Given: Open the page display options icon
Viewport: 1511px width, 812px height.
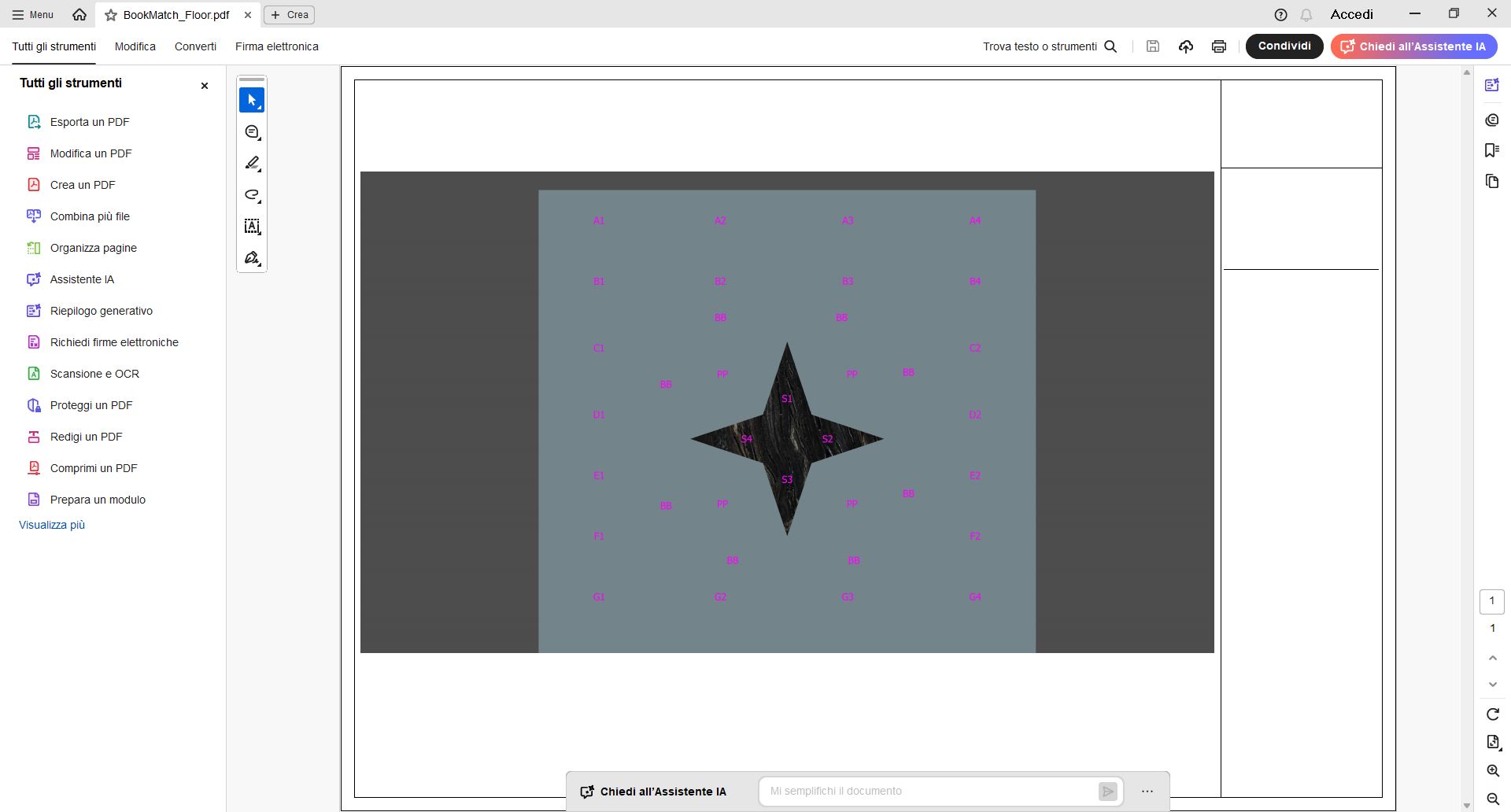Looking at the screenshot, I should (1493, 742).
